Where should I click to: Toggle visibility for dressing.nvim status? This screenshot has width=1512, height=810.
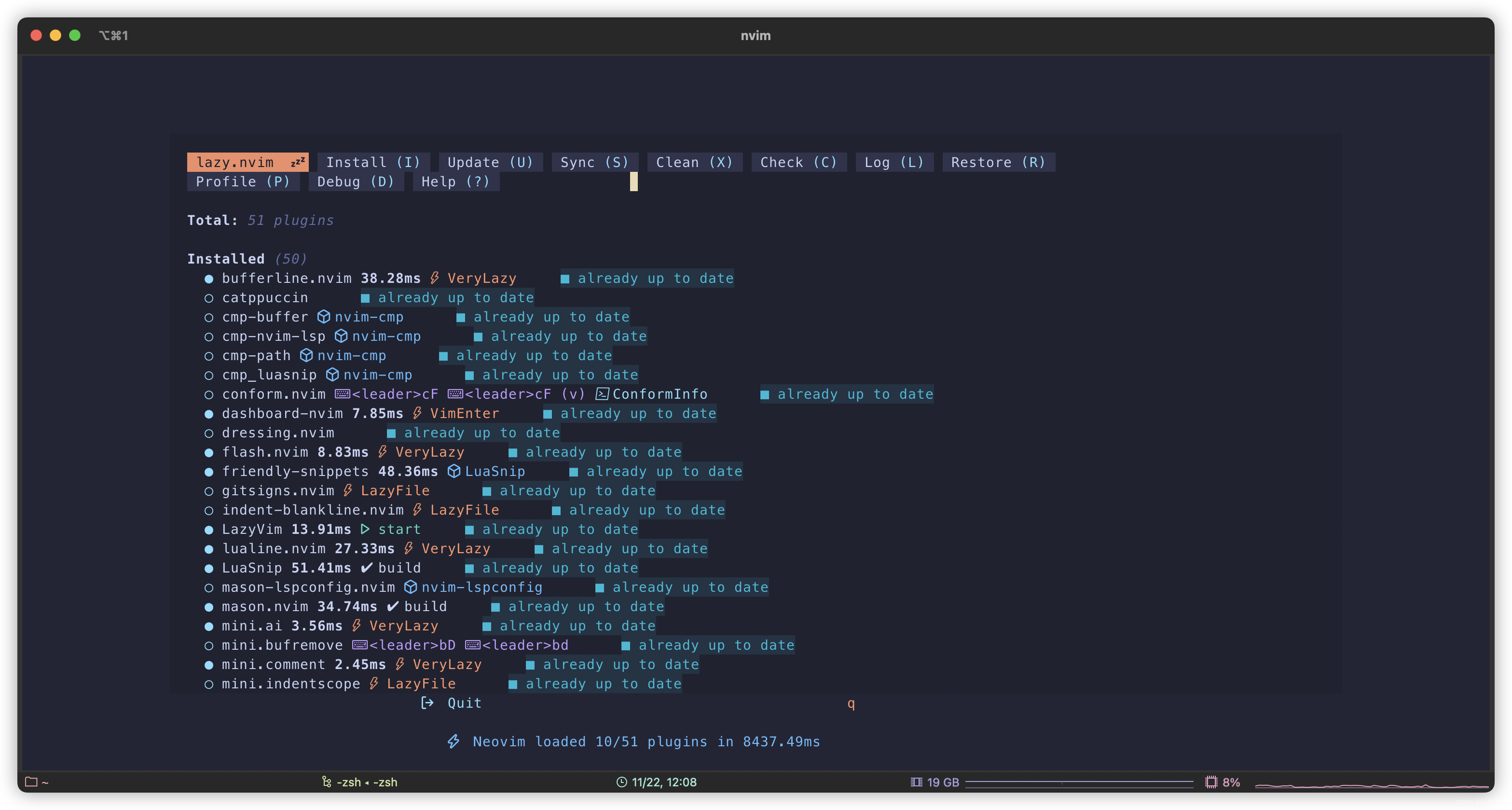click(x=208, y=432)
